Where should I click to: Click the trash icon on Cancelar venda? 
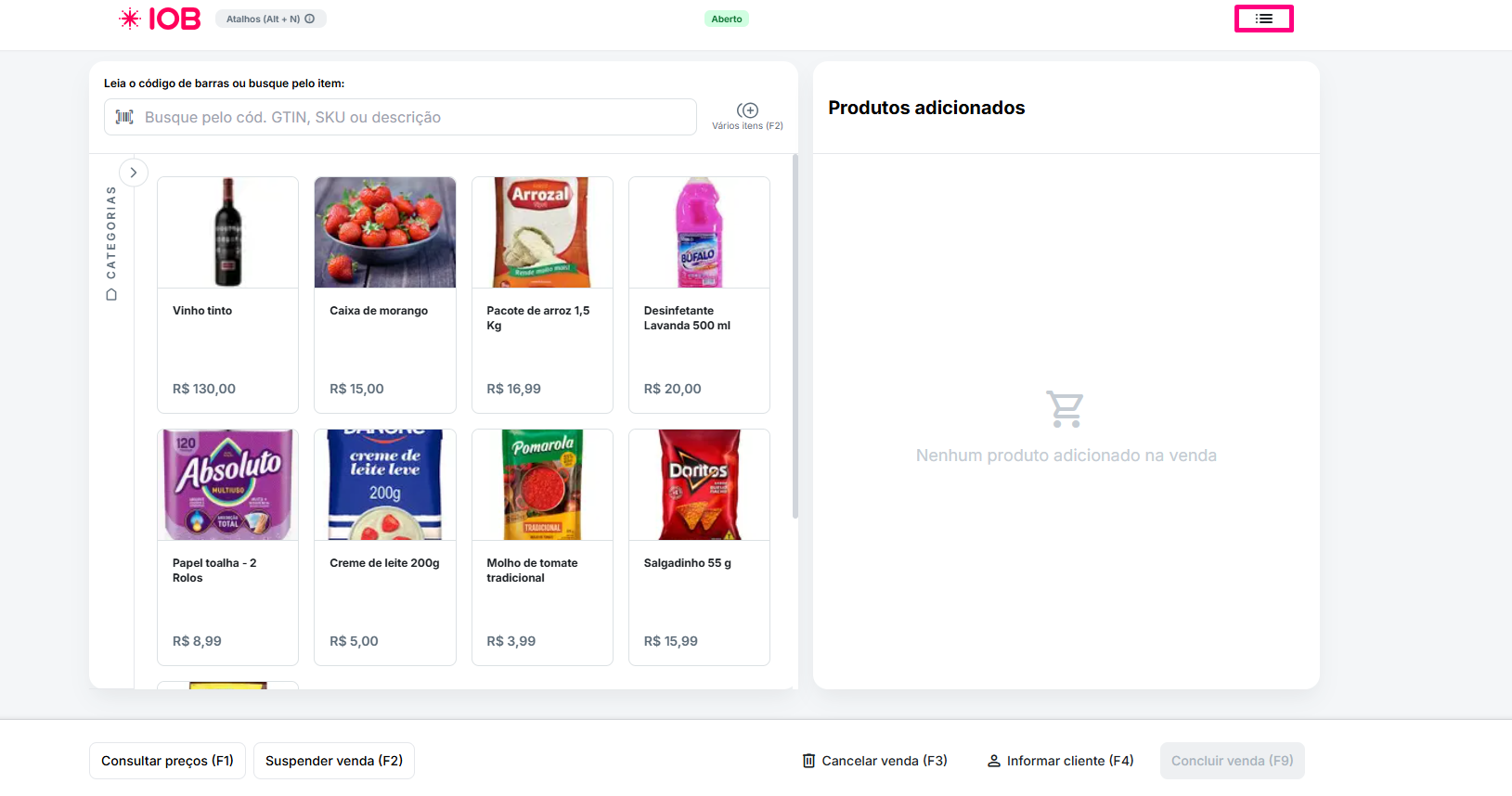[808, 761]
